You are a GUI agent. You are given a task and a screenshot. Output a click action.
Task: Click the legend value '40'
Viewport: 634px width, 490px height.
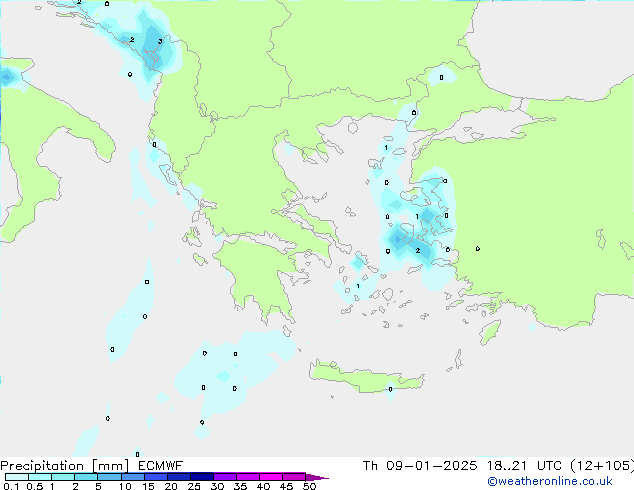pos(263,486)
